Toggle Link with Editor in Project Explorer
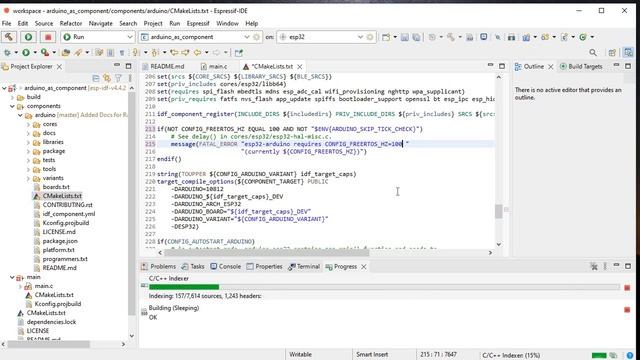Image resolution: width=640 pixels, height=360 pixels. pos(107,78)
